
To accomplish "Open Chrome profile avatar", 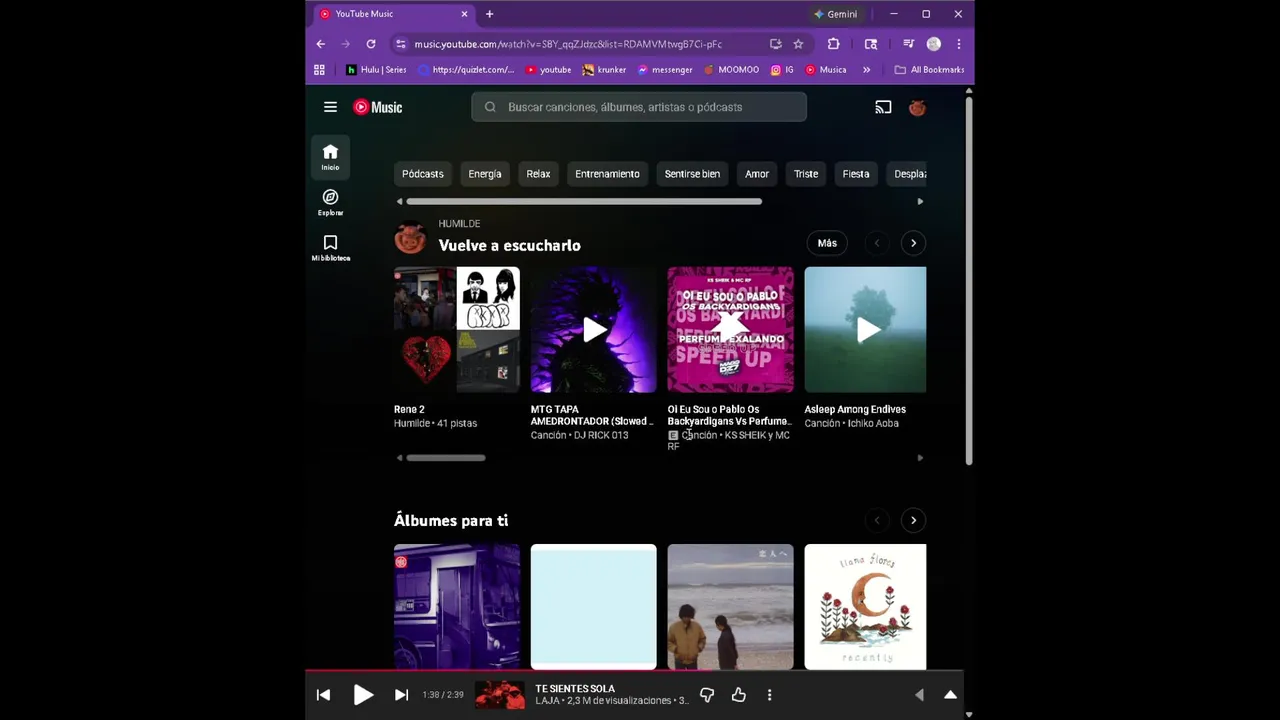I will point(934,44).
